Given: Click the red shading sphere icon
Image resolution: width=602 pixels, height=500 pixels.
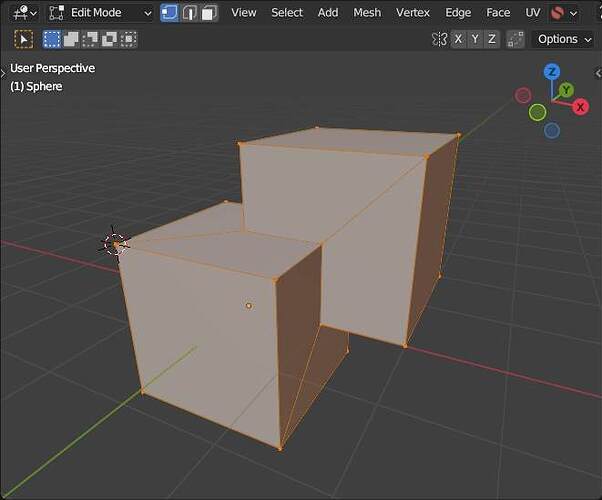Looking at the screenshot, I should pyautogui.click(x=557, y=13).
